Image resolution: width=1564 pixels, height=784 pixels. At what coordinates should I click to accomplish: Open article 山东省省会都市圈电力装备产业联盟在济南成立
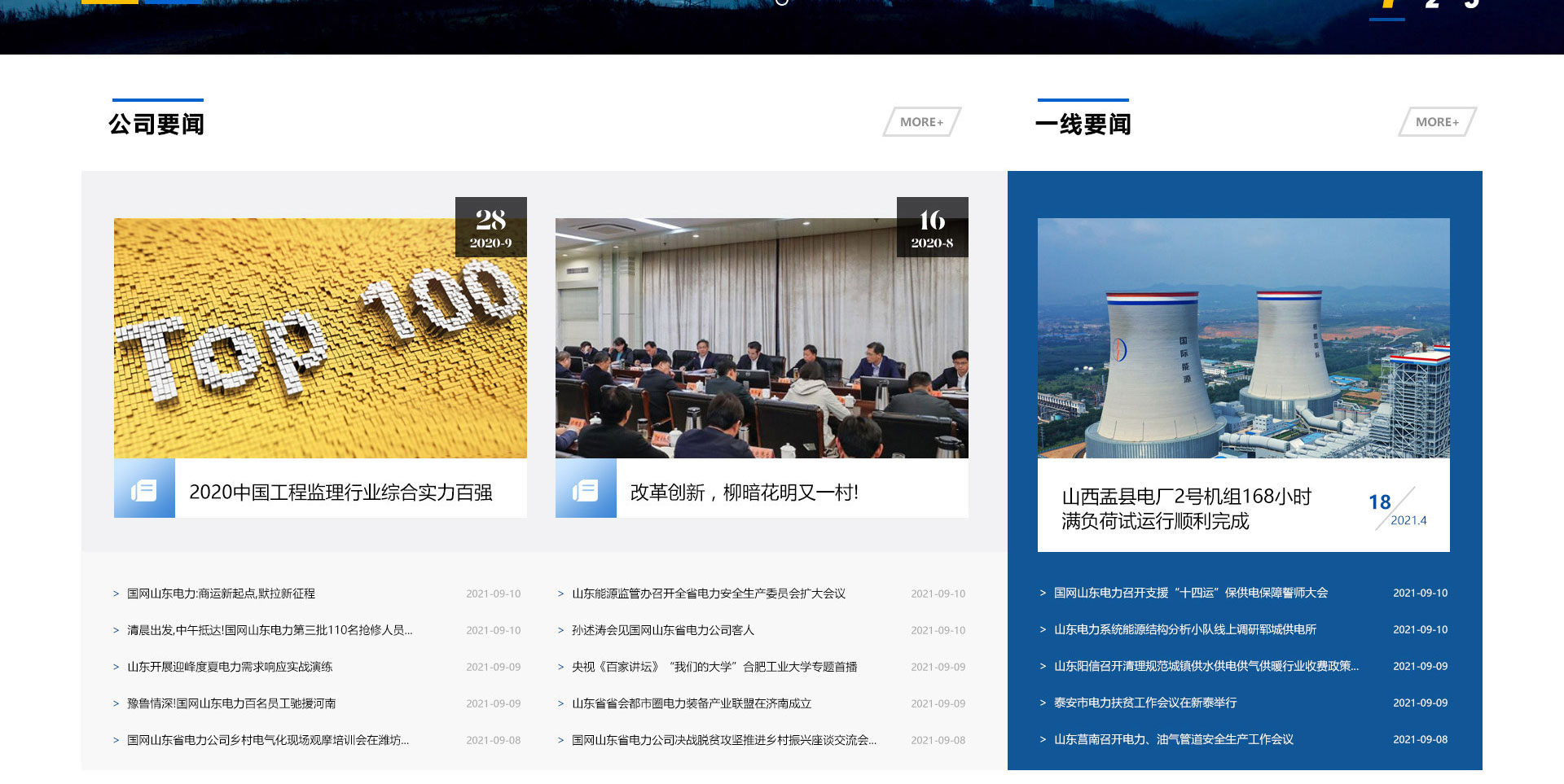(691, 703)
